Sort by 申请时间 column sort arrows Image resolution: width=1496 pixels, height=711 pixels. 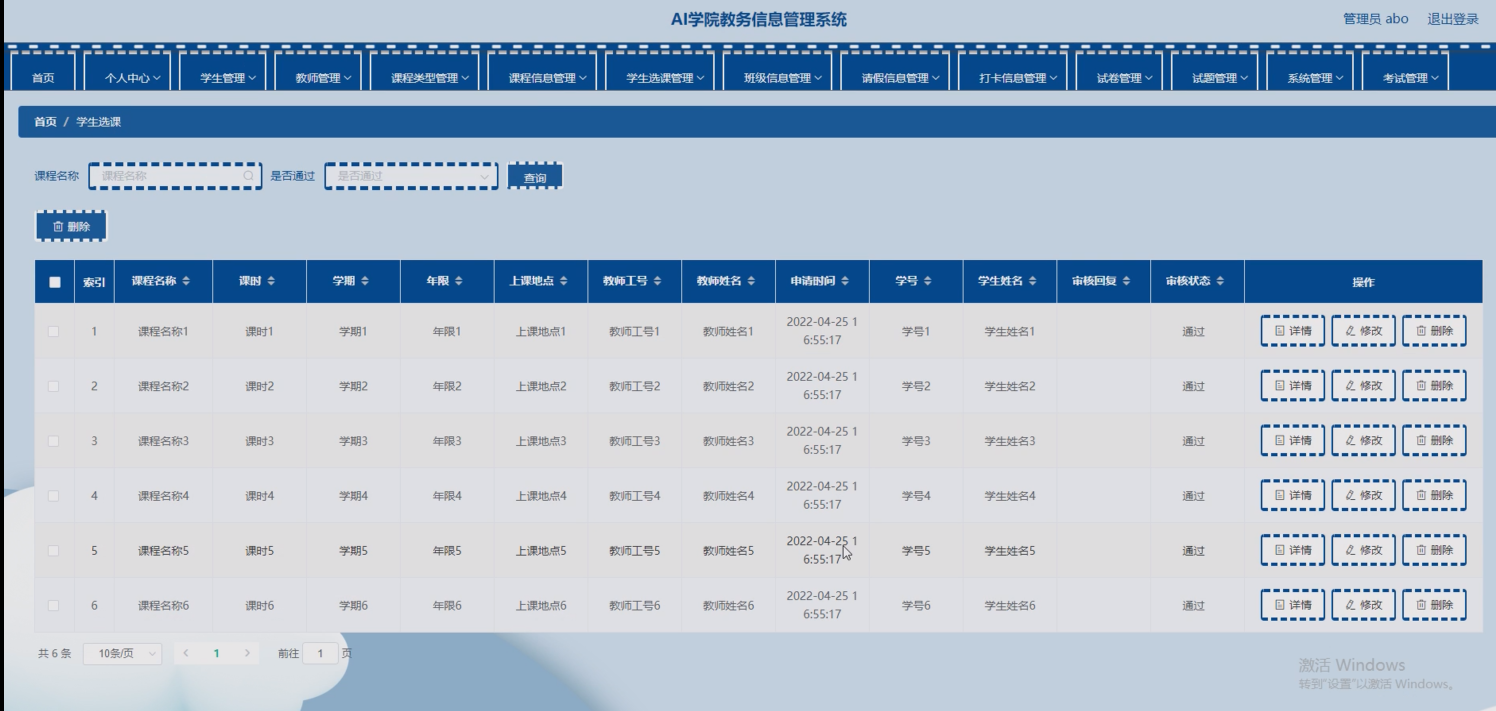click(x=846, y=282)
